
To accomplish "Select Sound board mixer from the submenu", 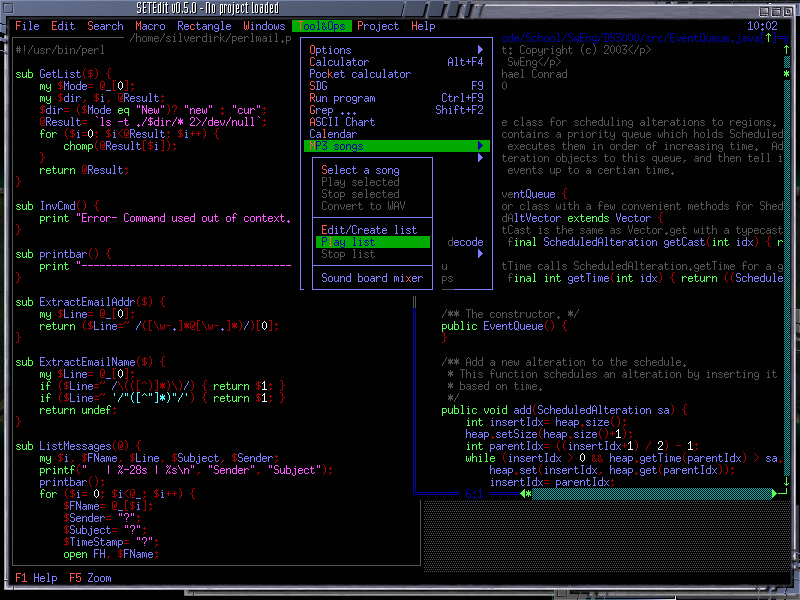I will pyautogui.click(x=372, y=278).
